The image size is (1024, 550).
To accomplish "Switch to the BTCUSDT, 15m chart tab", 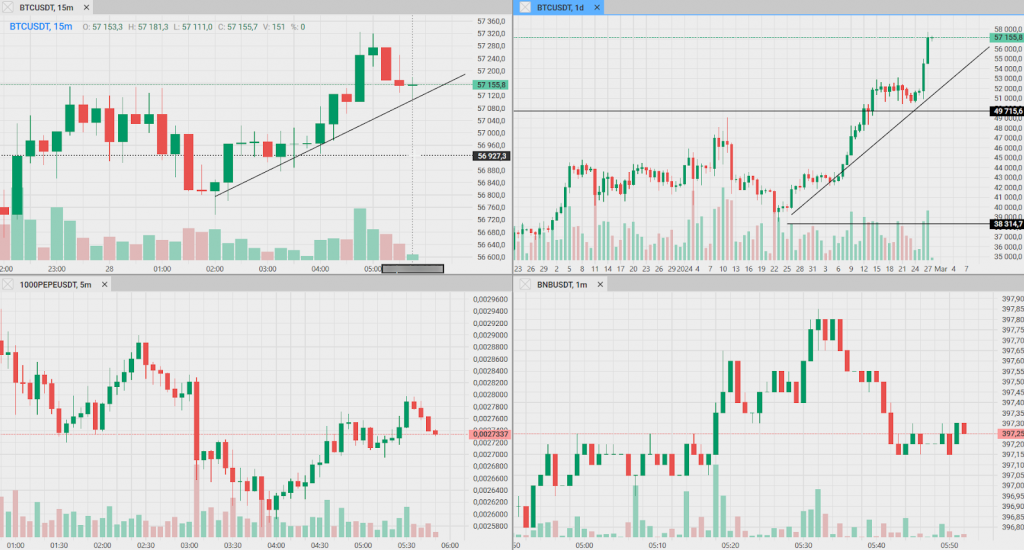I will tap(46, 7).
